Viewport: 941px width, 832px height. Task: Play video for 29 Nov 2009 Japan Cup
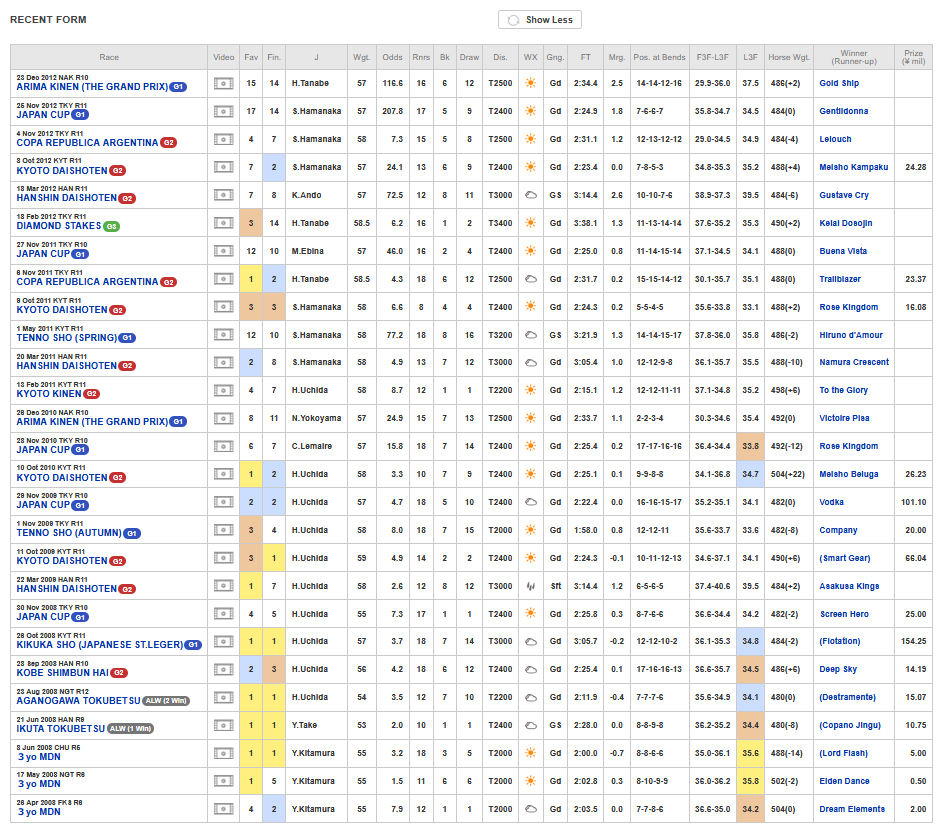(x=223, y=502)
